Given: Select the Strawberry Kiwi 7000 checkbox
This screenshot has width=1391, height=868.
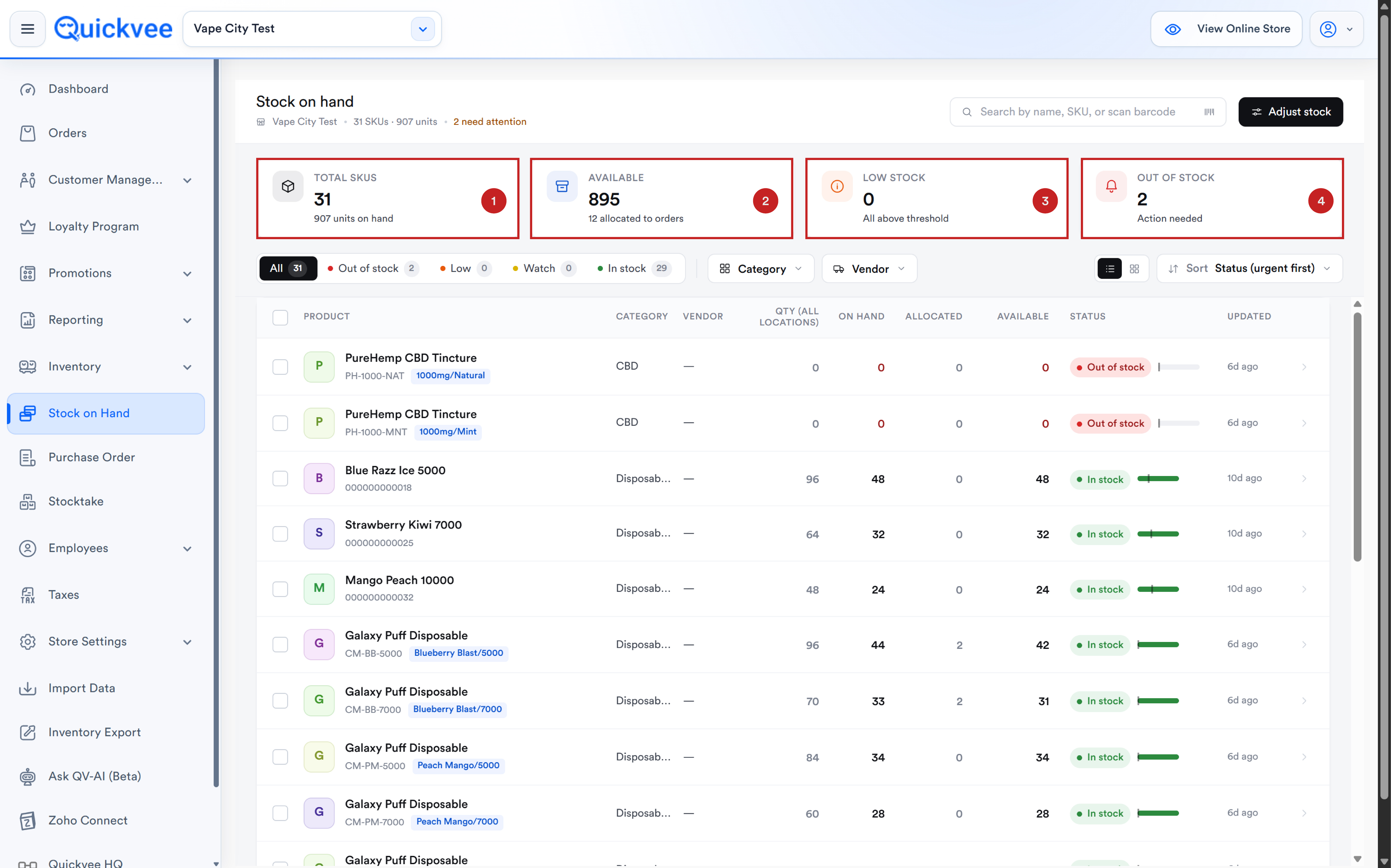Looking at the screenshot, I should pyautogui.click(x=280, y=534).
